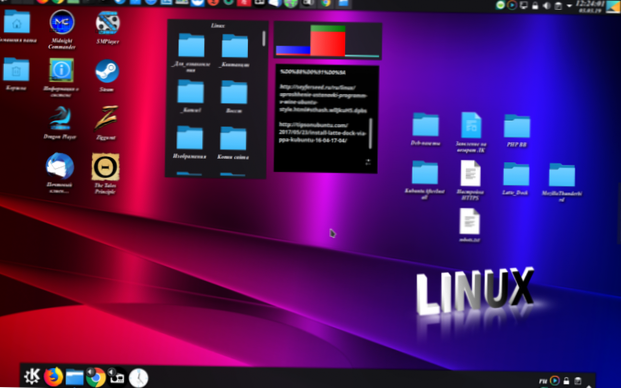The height and width of the screenshot is (388, 621).
Task: Click the tipsonubuntu.com link in notes
Action: click(322, 132)
